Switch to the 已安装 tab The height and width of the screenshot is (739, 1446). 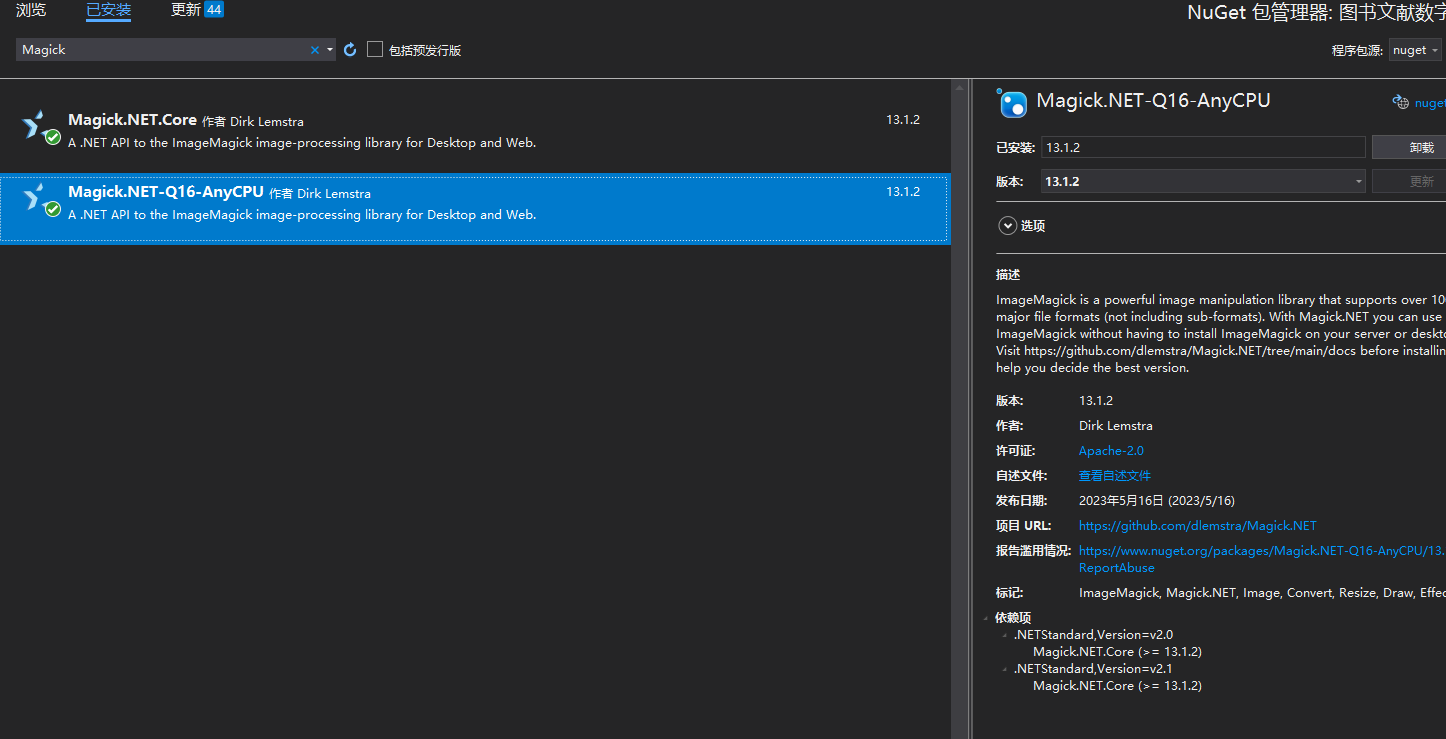(108, 10)
